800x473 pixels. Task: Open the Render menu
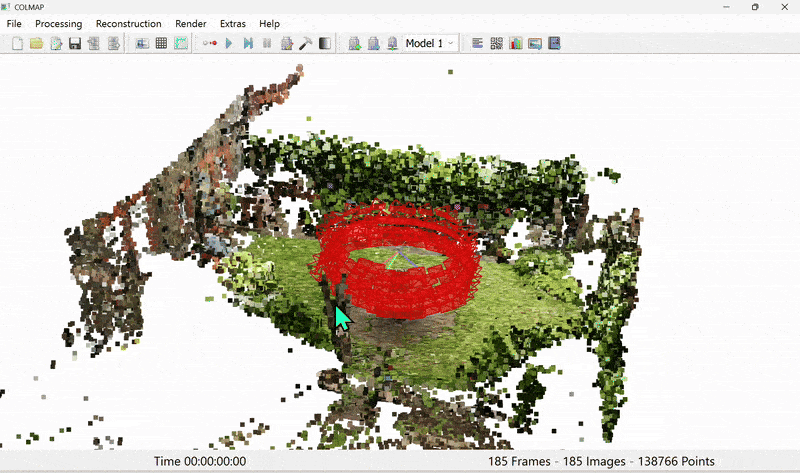(x=190, y=23)
